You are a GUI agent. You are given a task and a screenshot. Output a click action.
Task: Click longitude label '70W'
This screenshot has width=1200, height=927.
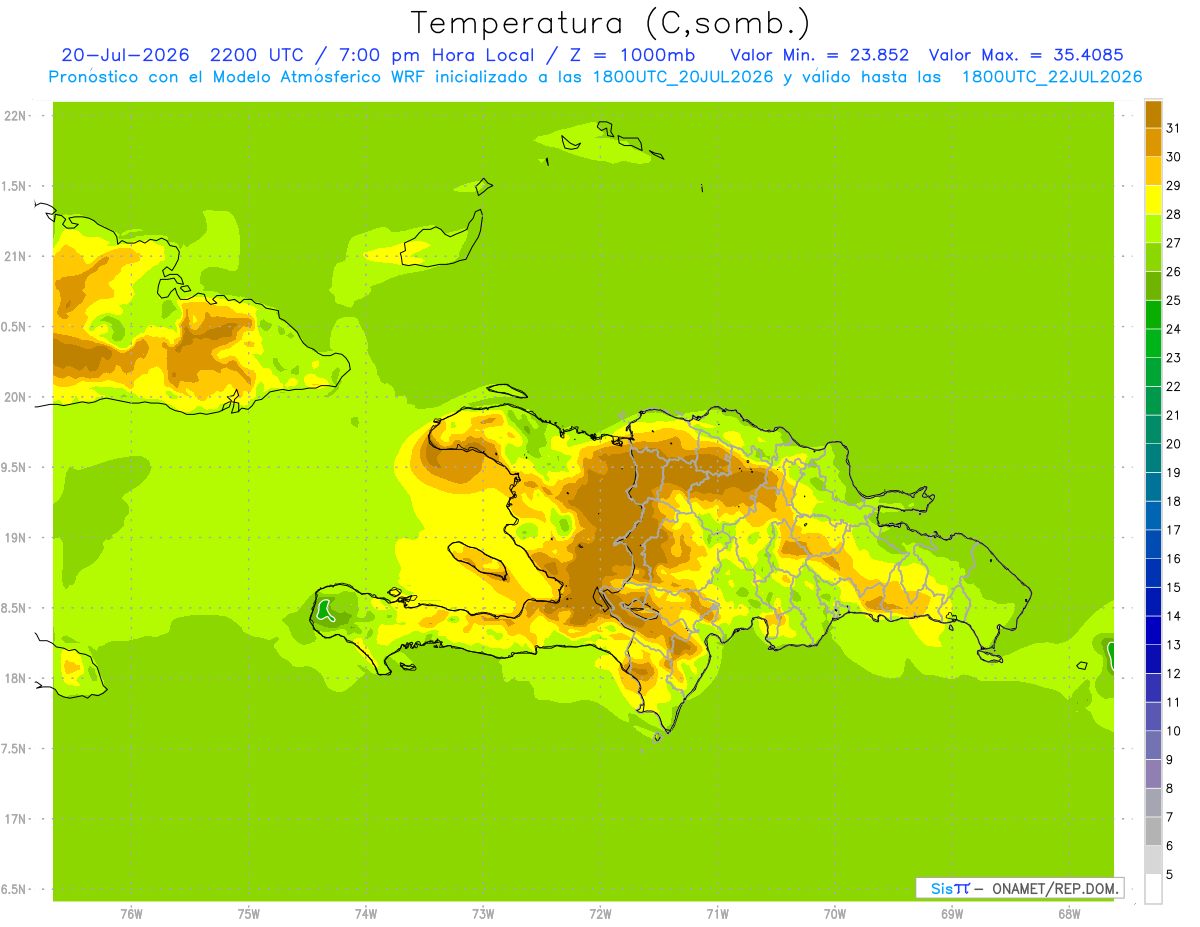835,914
